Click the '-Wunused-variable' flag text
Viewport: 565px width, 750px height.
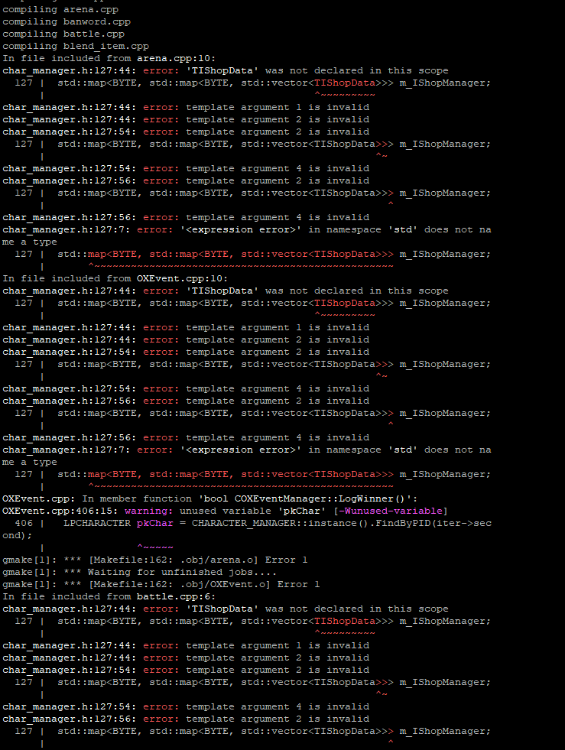[391, 511]
